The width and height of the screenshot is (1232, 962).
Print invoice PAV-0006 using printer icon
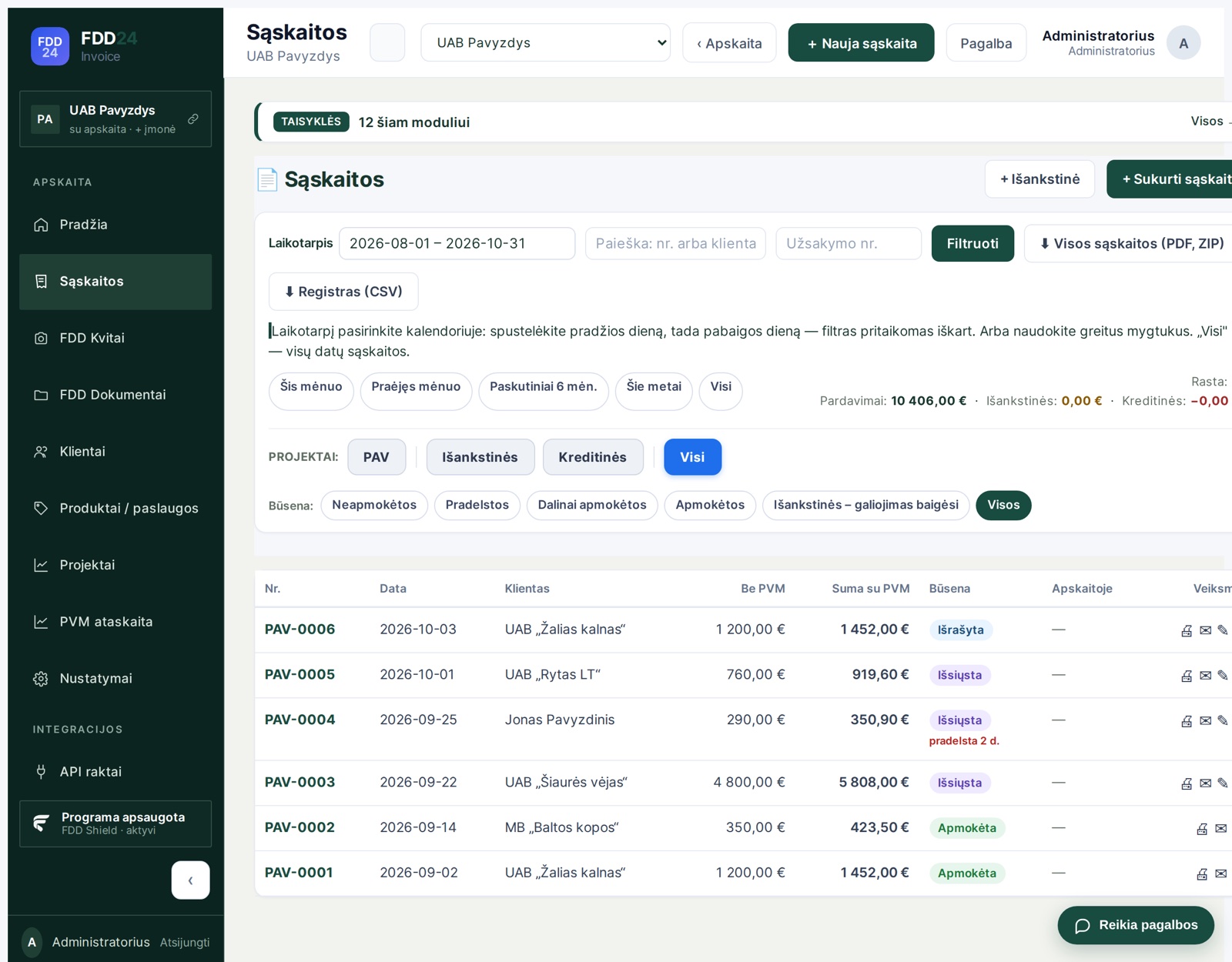click(1187, 630)
